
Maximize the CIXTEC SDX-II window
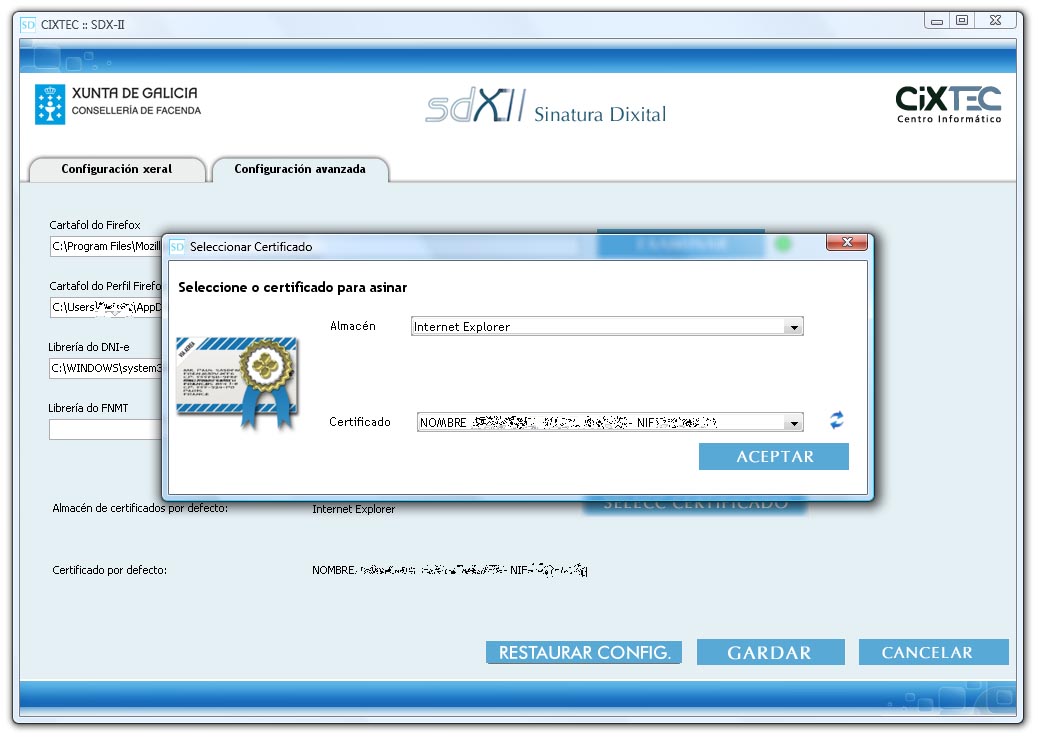962,21
